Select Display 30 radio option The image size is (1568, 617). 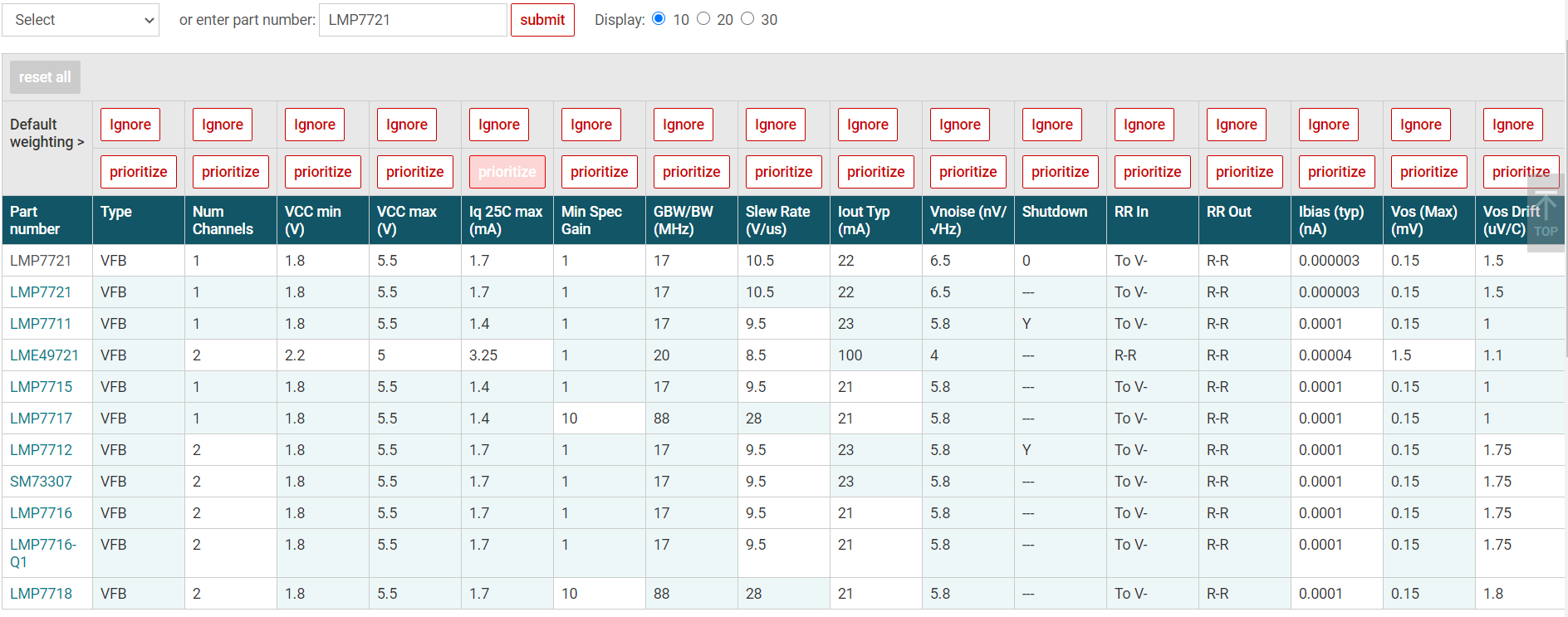click(747, 19)
